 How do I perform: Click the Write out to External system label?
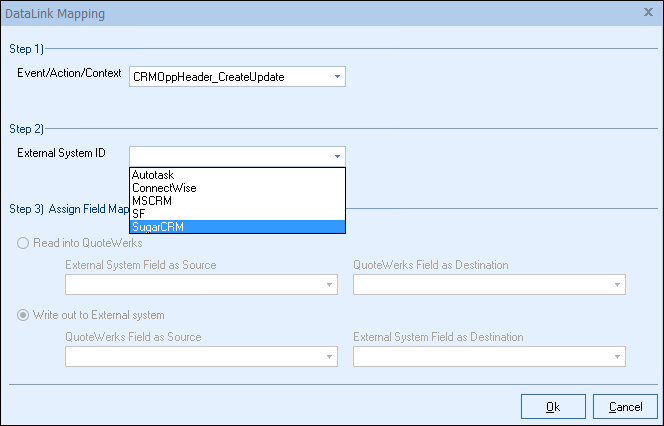(x=100, y=316)
